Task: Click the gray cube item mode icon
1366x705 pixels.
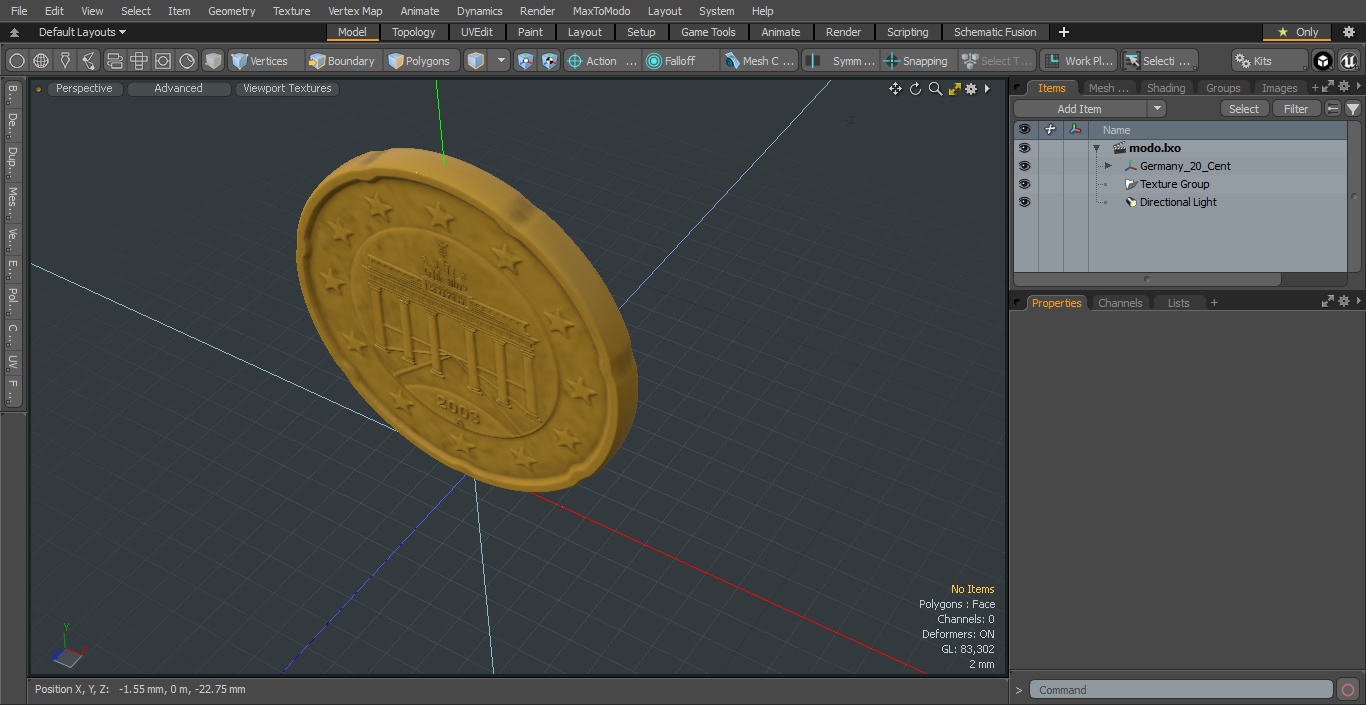Action: [212, 61]
